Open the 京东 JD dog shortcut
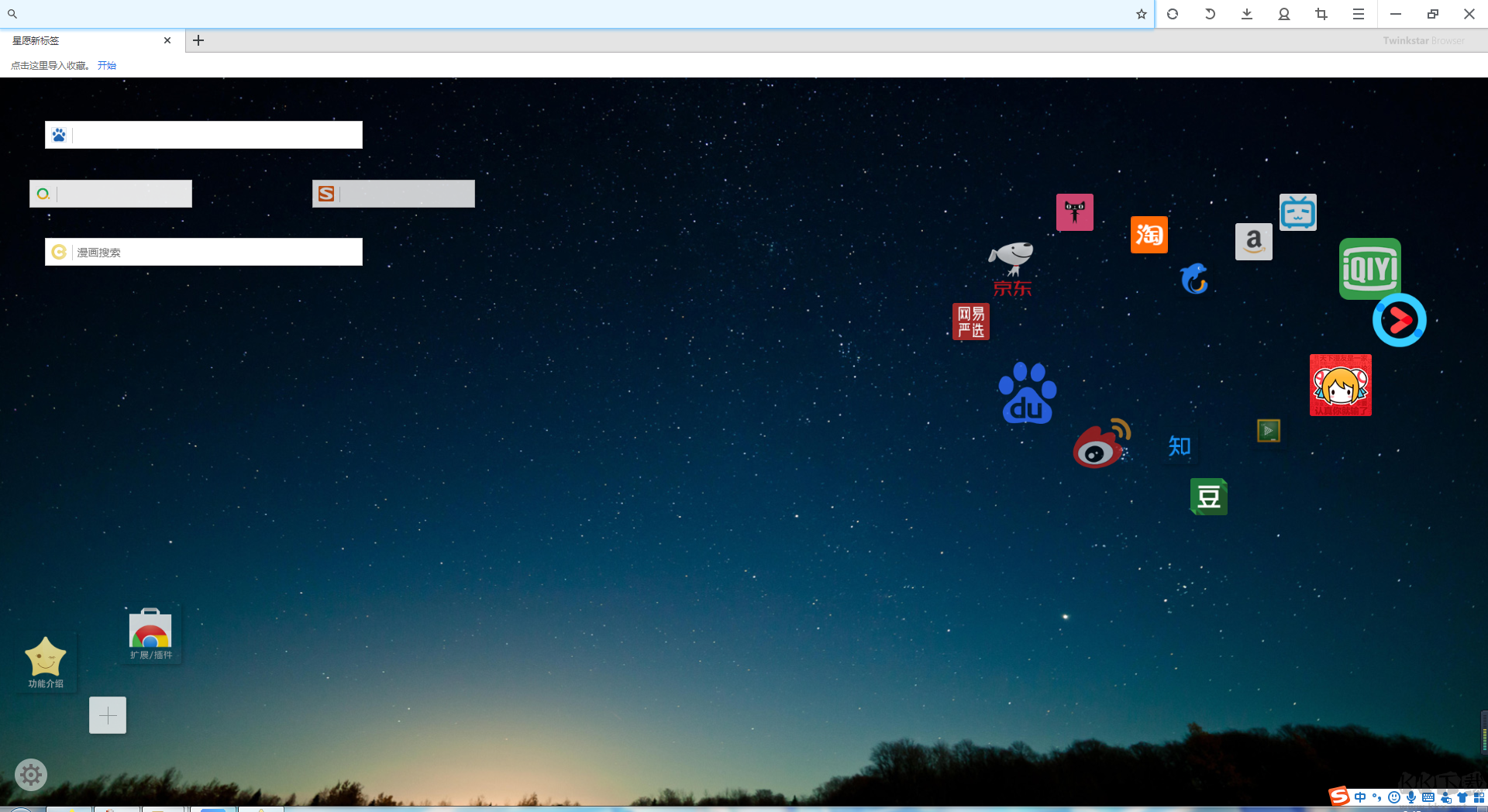This screenshot has height=812, width=1488. pyautogui.click(x=1012, y=269)
